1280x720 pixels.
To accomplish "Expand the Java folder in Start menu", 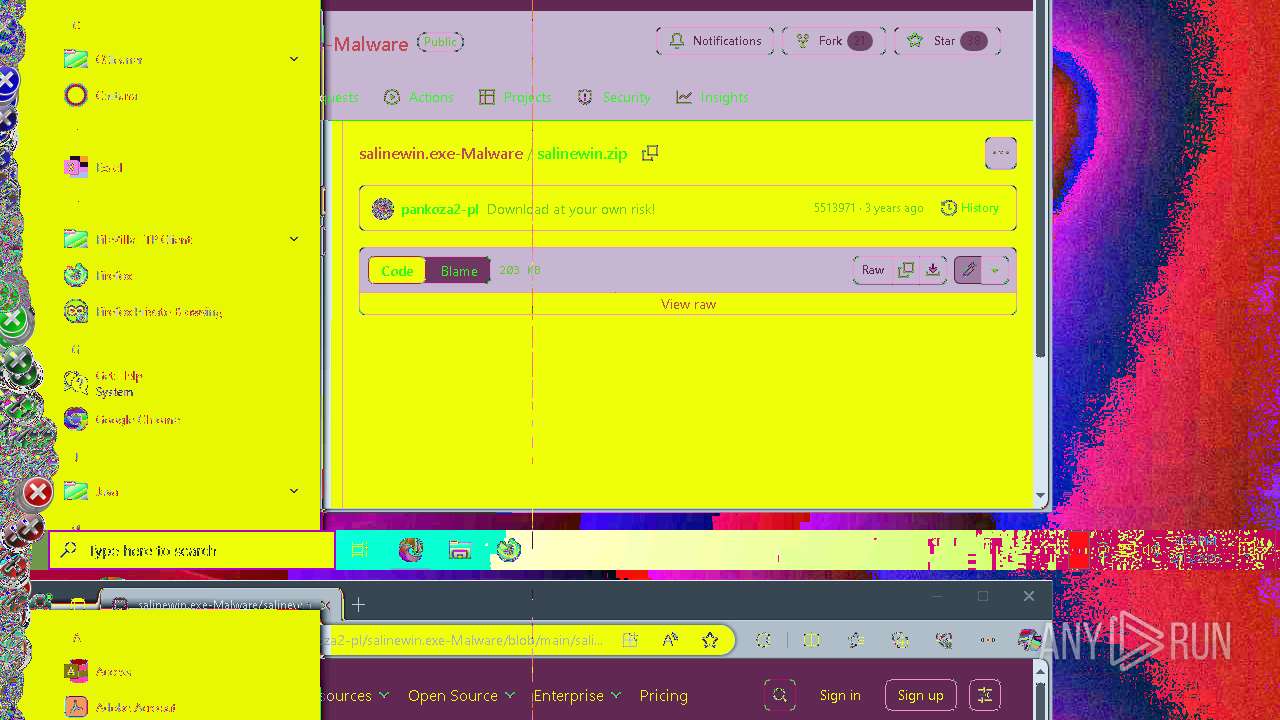I will pyautogui.click(x=180, y=491).
